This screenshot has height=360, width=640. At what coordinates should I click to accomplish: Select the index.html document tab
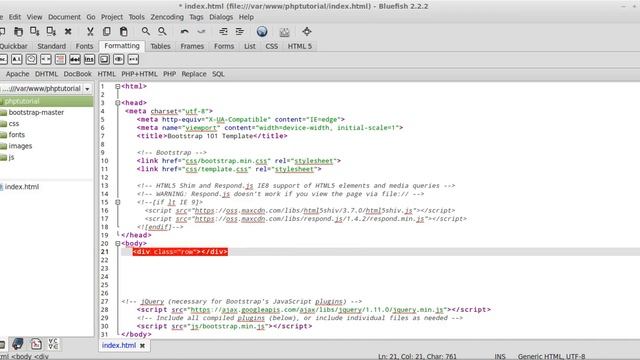(x=119, y=345)
